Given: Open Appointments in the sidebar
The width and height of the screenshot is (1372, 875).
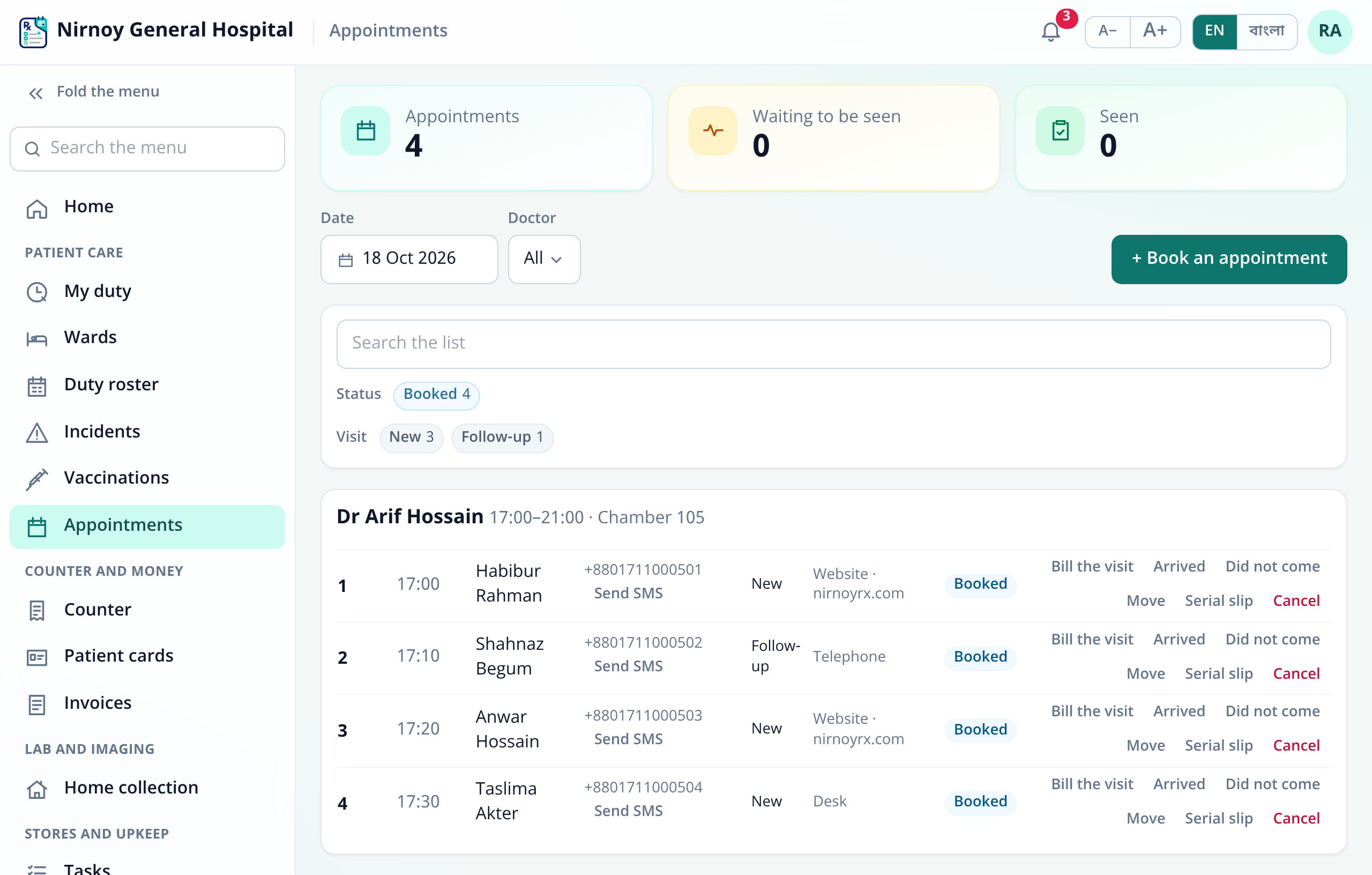Looking at the screenshot, I should point(147,526).
